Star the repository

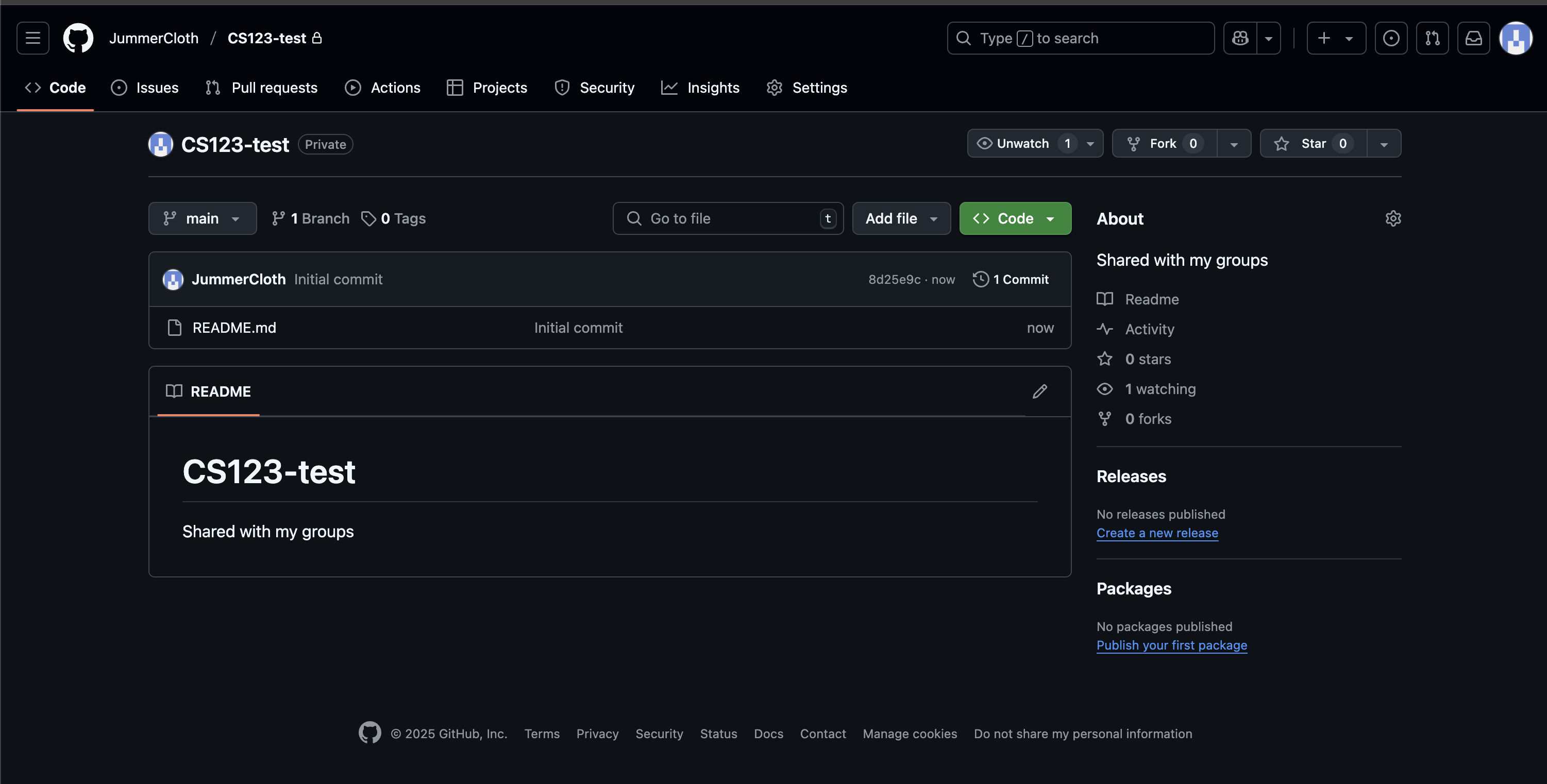pos(1314,144)
